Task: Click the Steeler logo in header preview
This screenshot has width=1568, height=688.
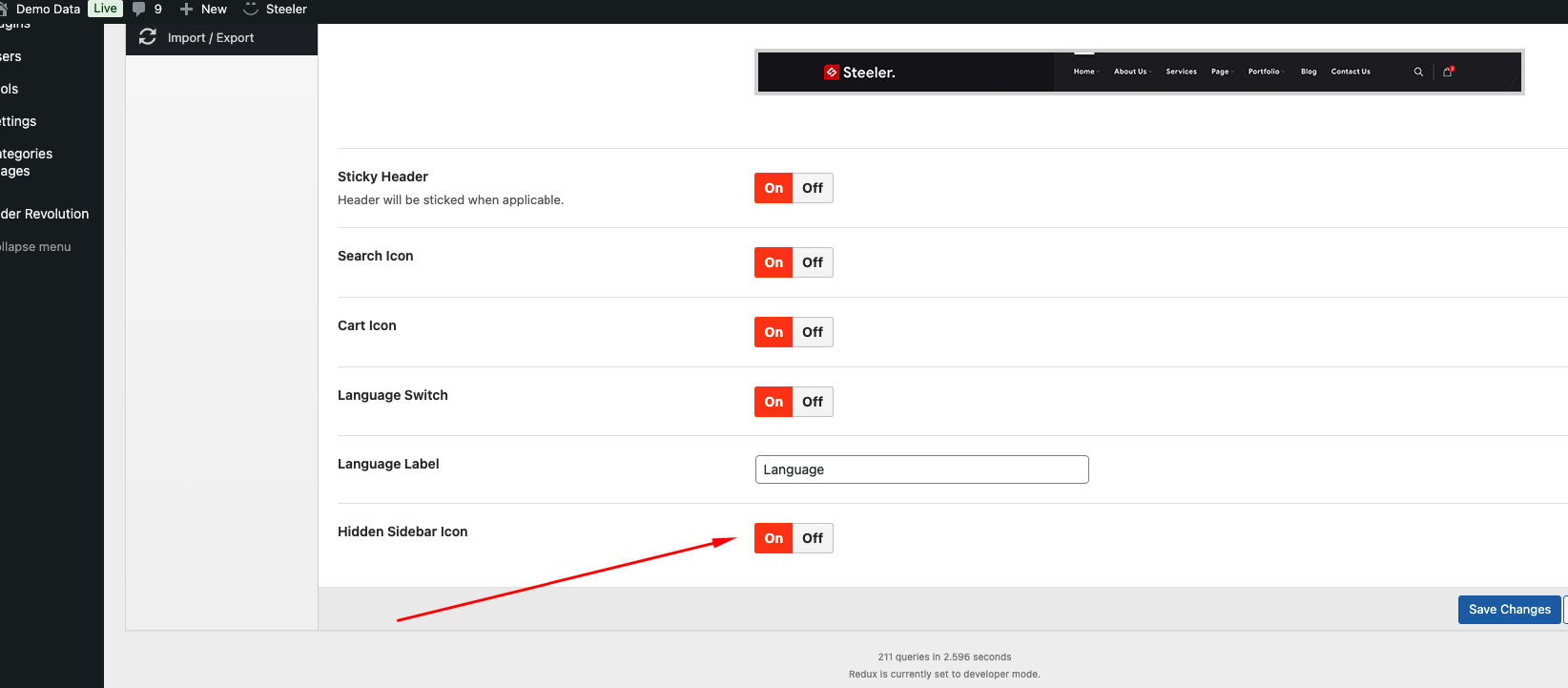Action: pos(859,73)
